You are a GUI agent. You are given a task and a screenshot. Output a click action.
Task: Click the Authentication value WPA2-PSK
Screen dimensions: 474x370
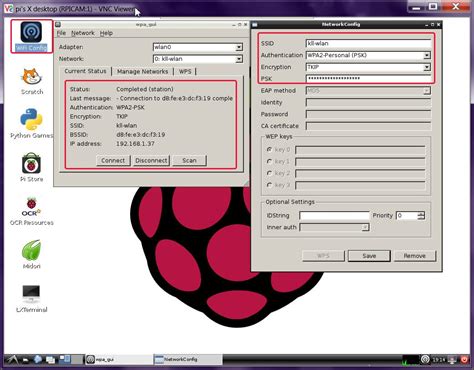click(x=130, y=107)
